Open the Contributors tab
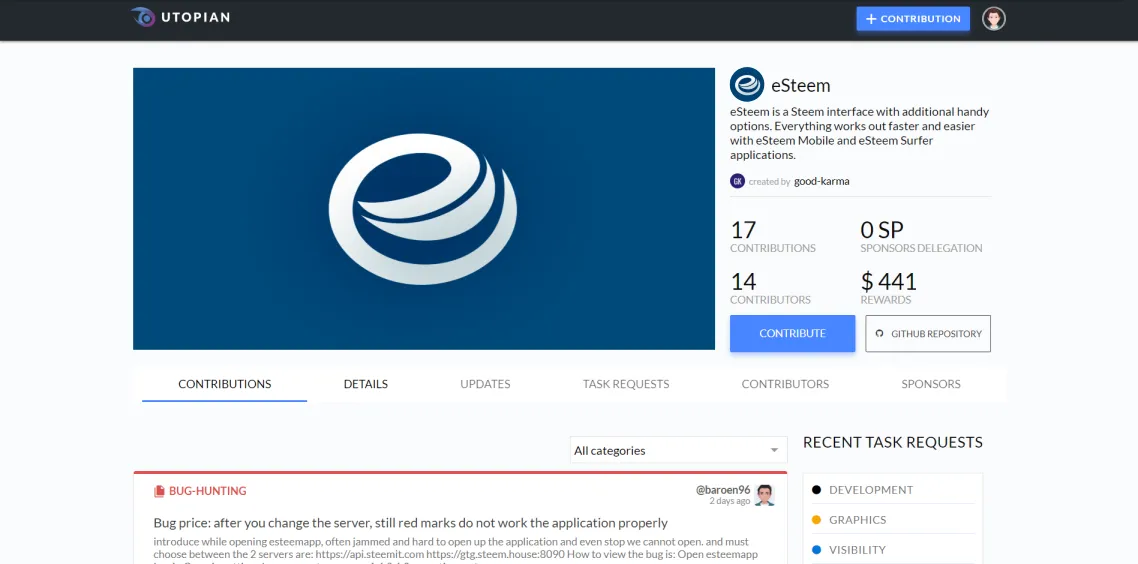 pos(785,384)
